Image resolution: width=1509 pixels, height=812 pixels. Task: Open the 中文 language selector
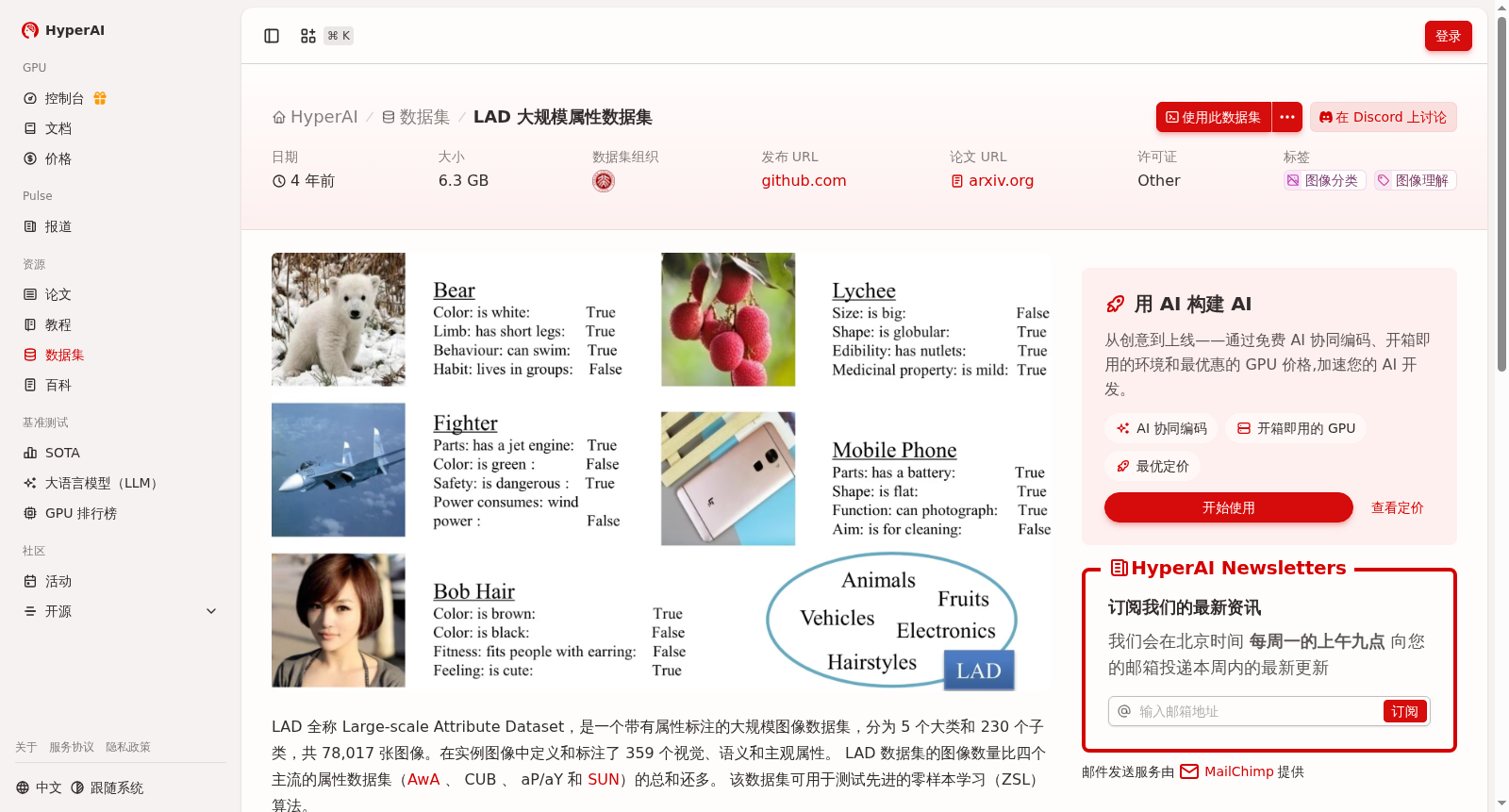pos(39,787)
